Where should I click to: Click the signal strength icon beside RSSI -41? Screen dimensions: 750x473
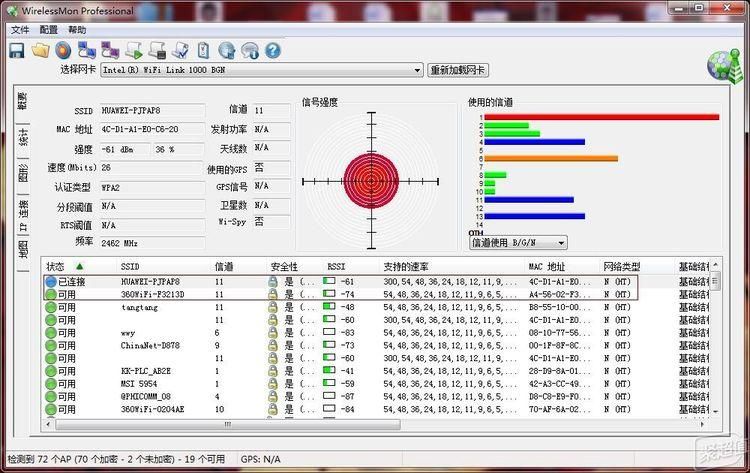point(329,370)
